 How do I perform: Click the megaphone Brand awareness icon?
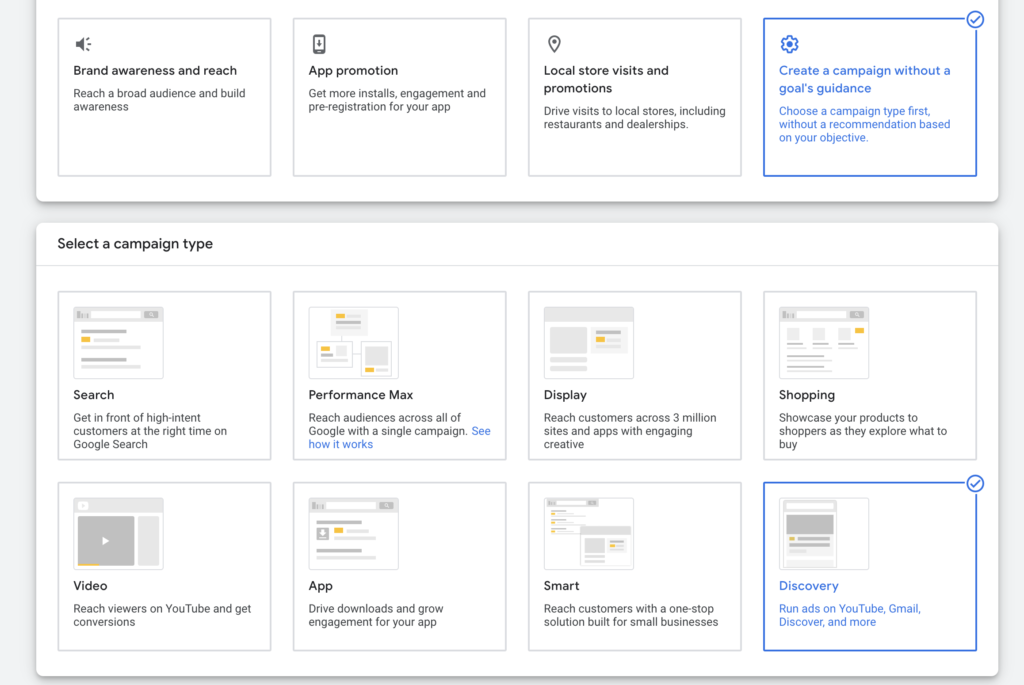tap(83, 44)
